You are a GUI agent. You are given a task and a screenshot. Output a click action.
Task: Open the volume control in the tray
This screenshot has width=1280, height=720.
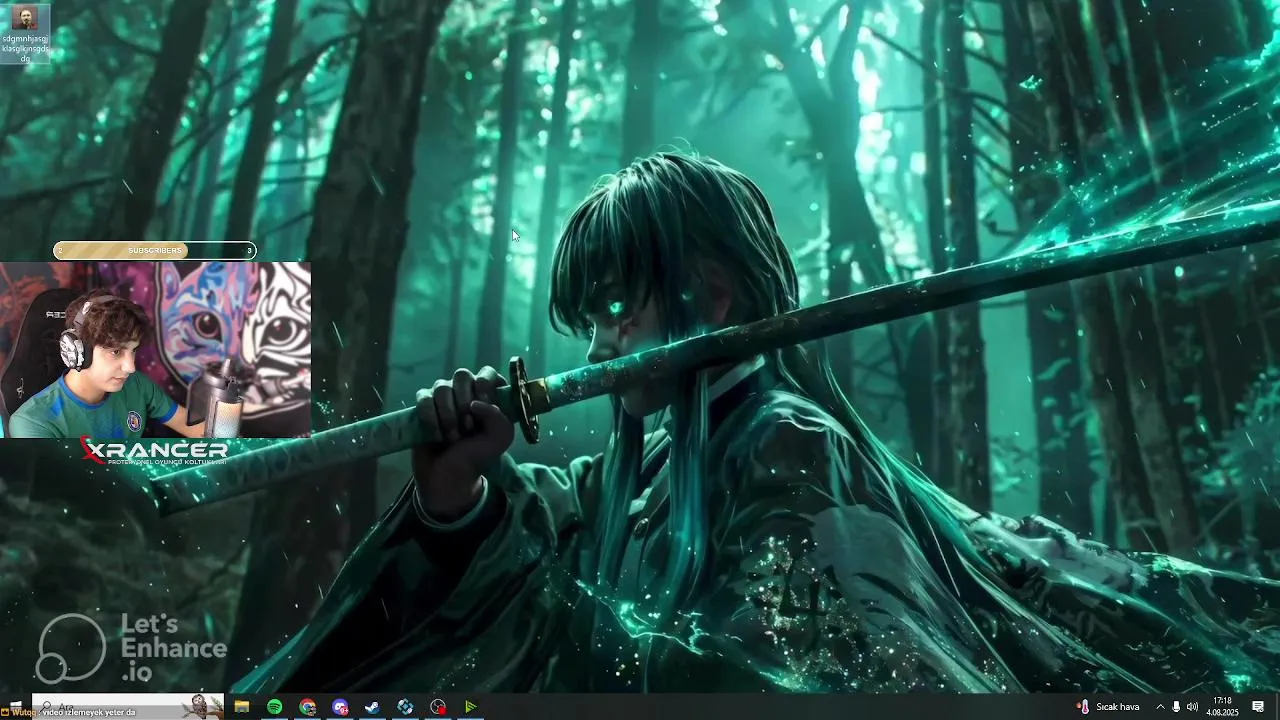pos(1192,707)
